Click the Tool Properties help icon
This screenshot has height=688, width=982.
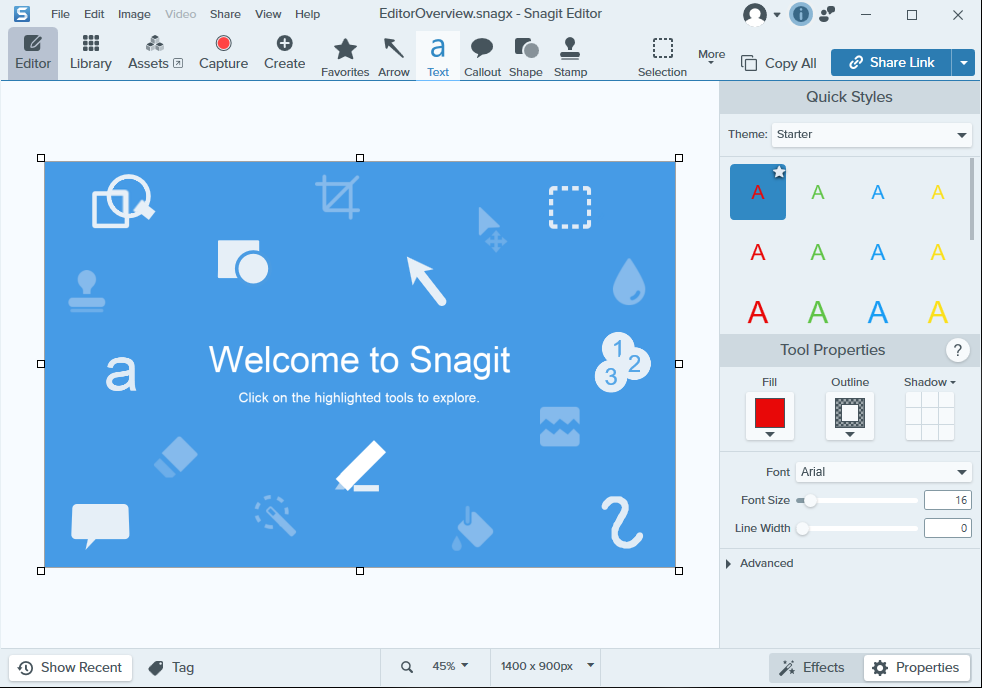click(x=957, y=350)
